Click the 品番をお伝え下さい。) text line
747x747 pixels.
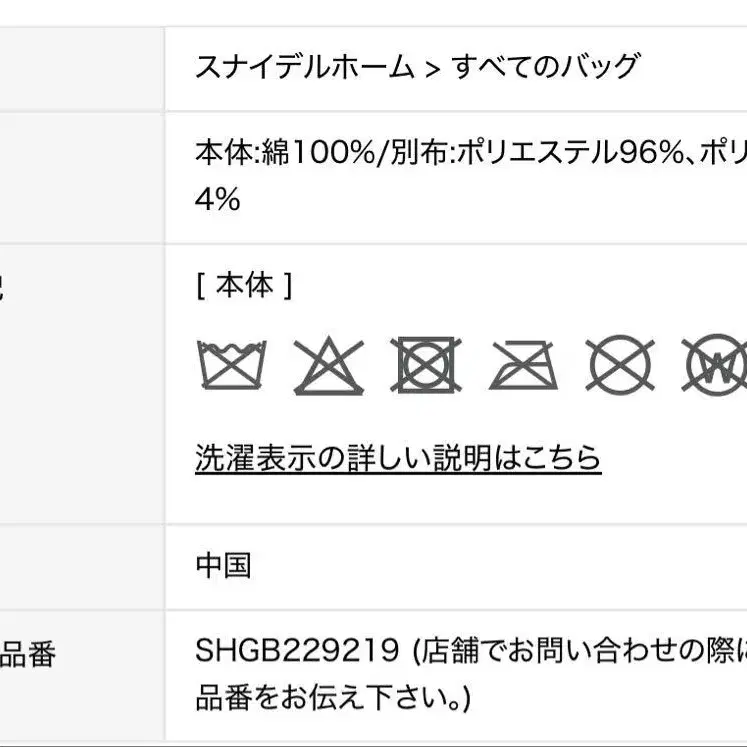(332, 697)
